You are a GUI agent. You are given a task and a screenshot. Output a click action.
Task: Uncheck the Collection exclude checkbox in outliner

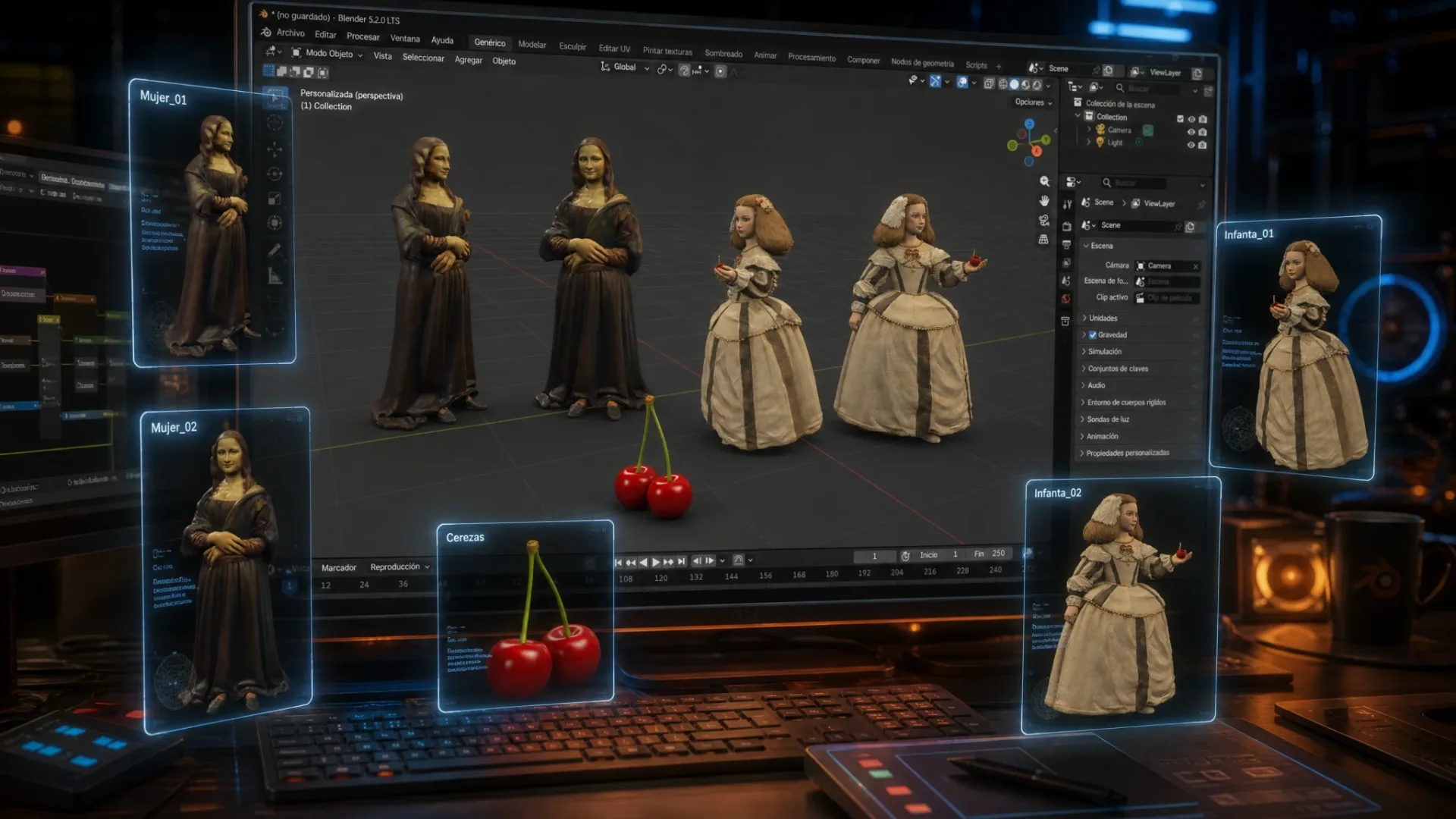coord(1180,119)
